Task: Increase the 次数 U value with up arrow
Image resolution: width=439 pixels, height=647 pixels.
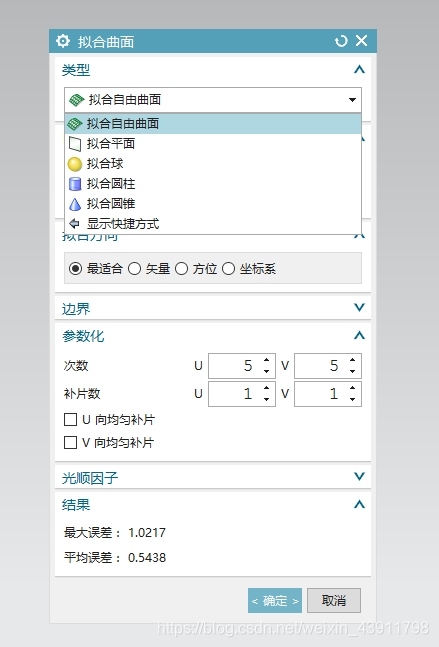Action: (267, 360)
